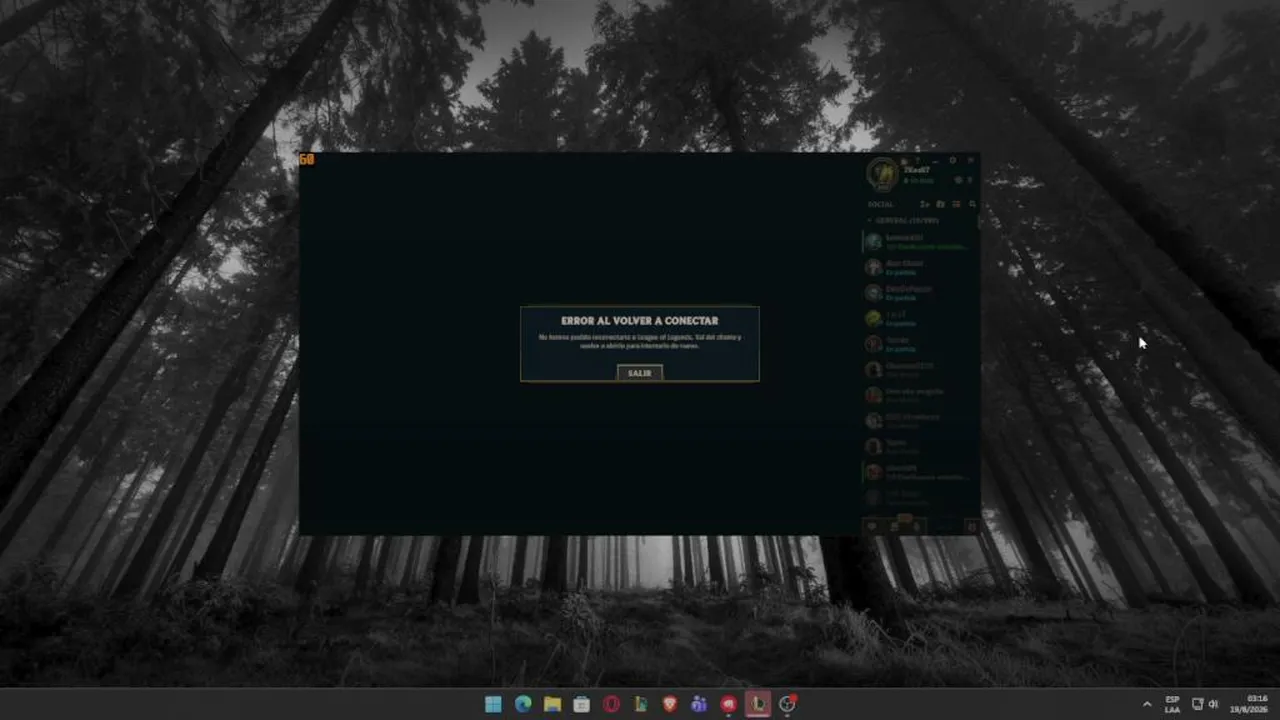Launch Brave browser from the taskbar
This screenshot has height=720, width=1280.
(x=670, y=704)
